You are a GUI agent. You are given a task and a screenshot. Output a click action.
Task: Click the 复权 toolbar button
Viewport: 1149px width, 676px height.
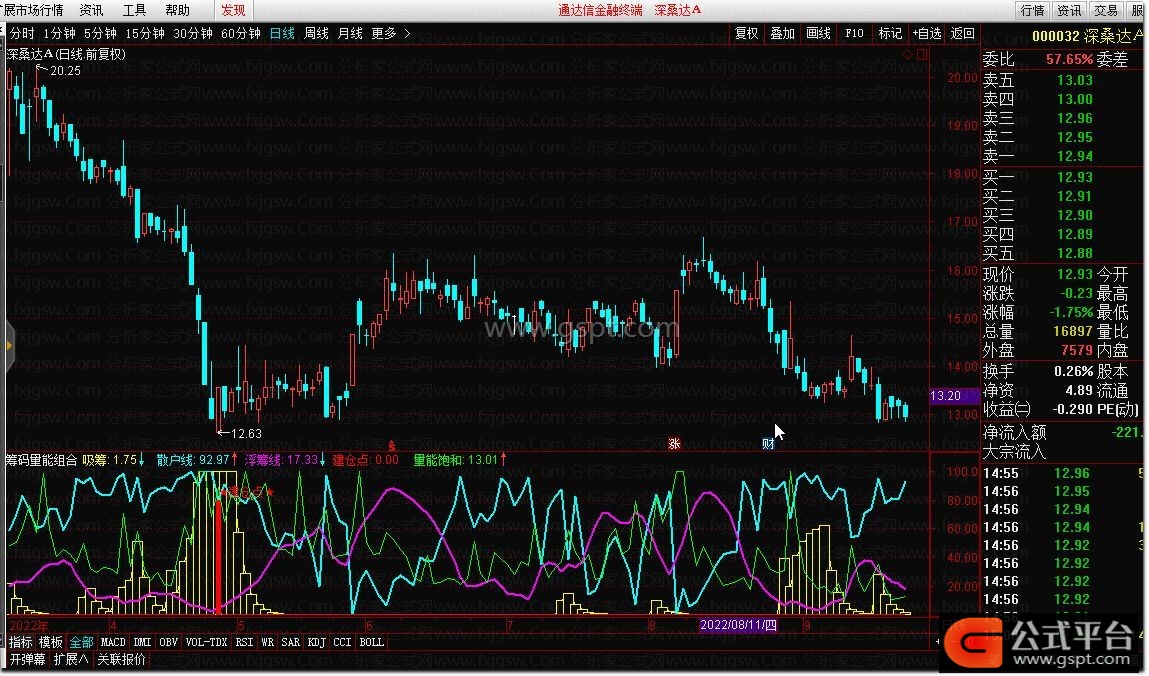point(747,34)
